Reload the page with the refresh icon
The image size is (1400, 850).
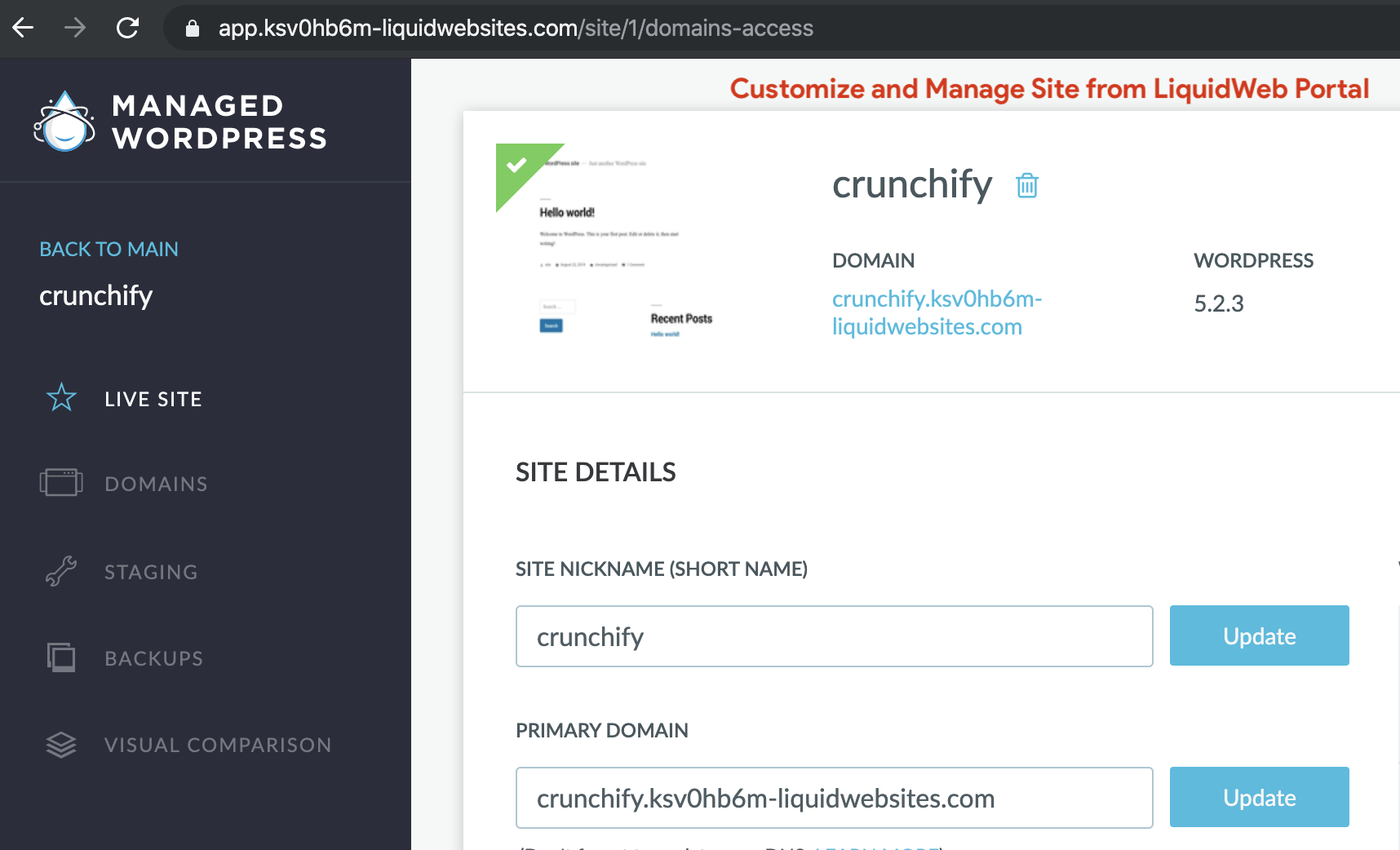(x=127, y=28)
